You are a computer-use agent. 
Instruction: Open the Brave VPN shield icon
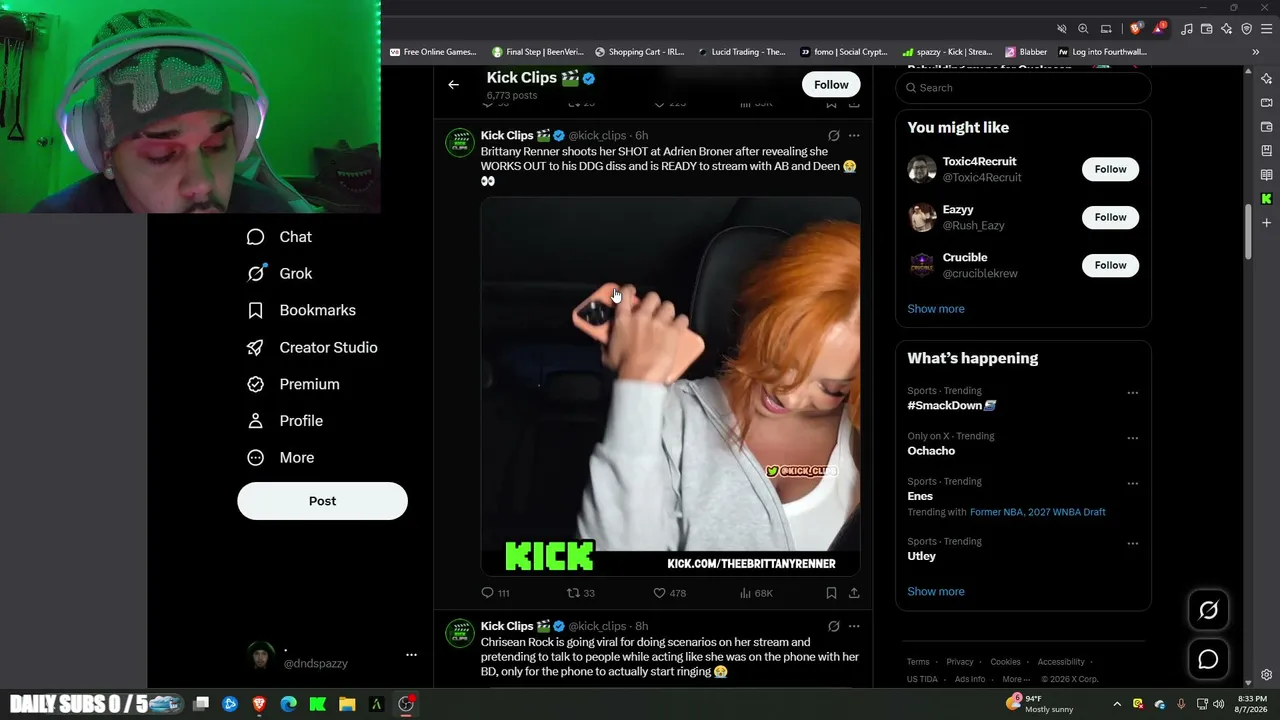pyautogui.click(x=1246, y=29)
